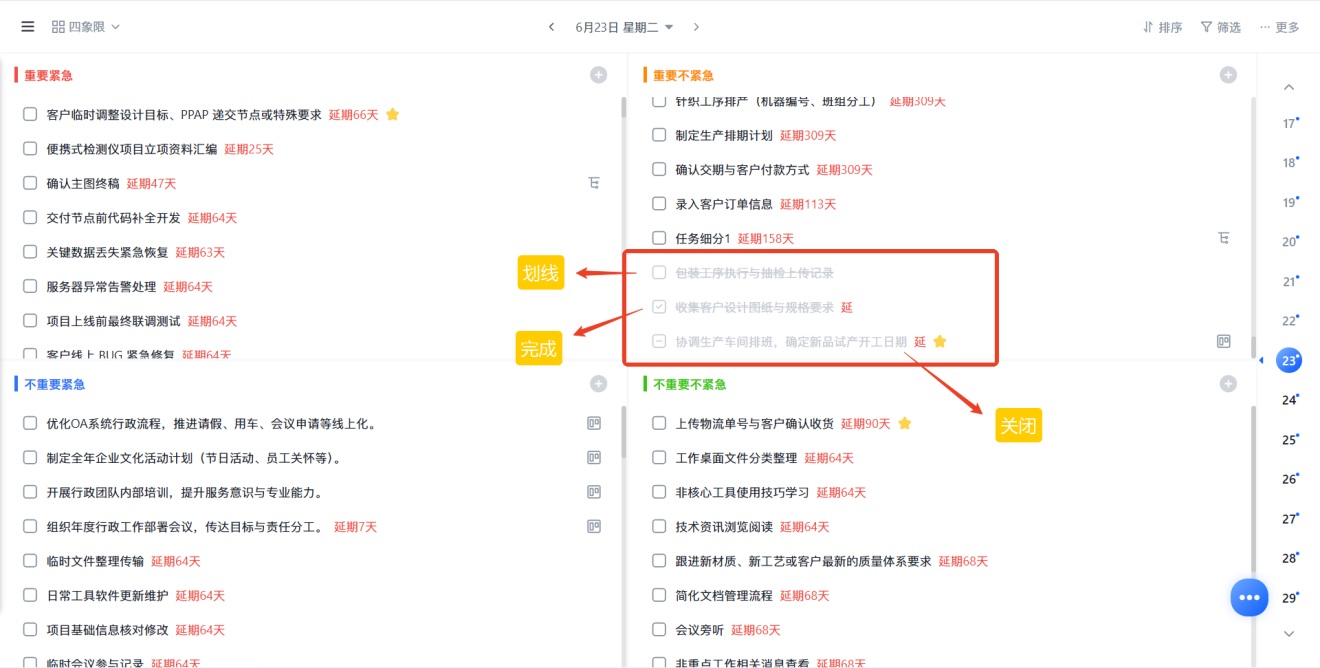Click star icon on 上传物流单号 task
Screen dimensions: 1320x668
click(904, 423)
